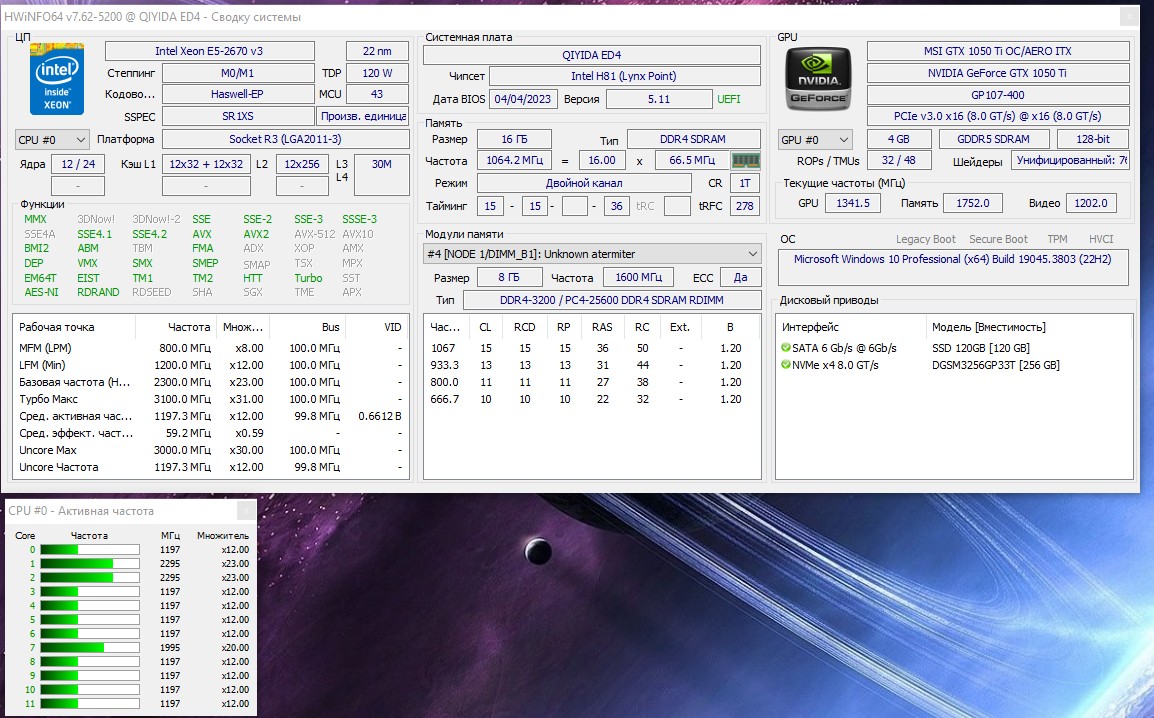Click the memory module icon beside 66.5 МГц
Image resolution: width=1154 pixels, height=718 pixels.
746,160
